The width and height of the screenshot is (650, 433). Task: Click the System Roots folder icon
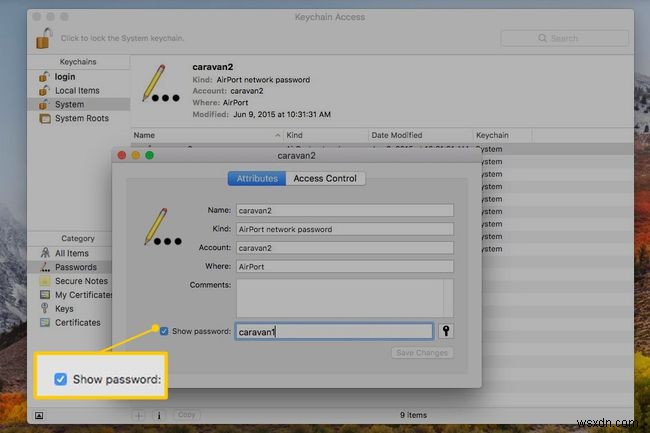click(x=44, y=119)
